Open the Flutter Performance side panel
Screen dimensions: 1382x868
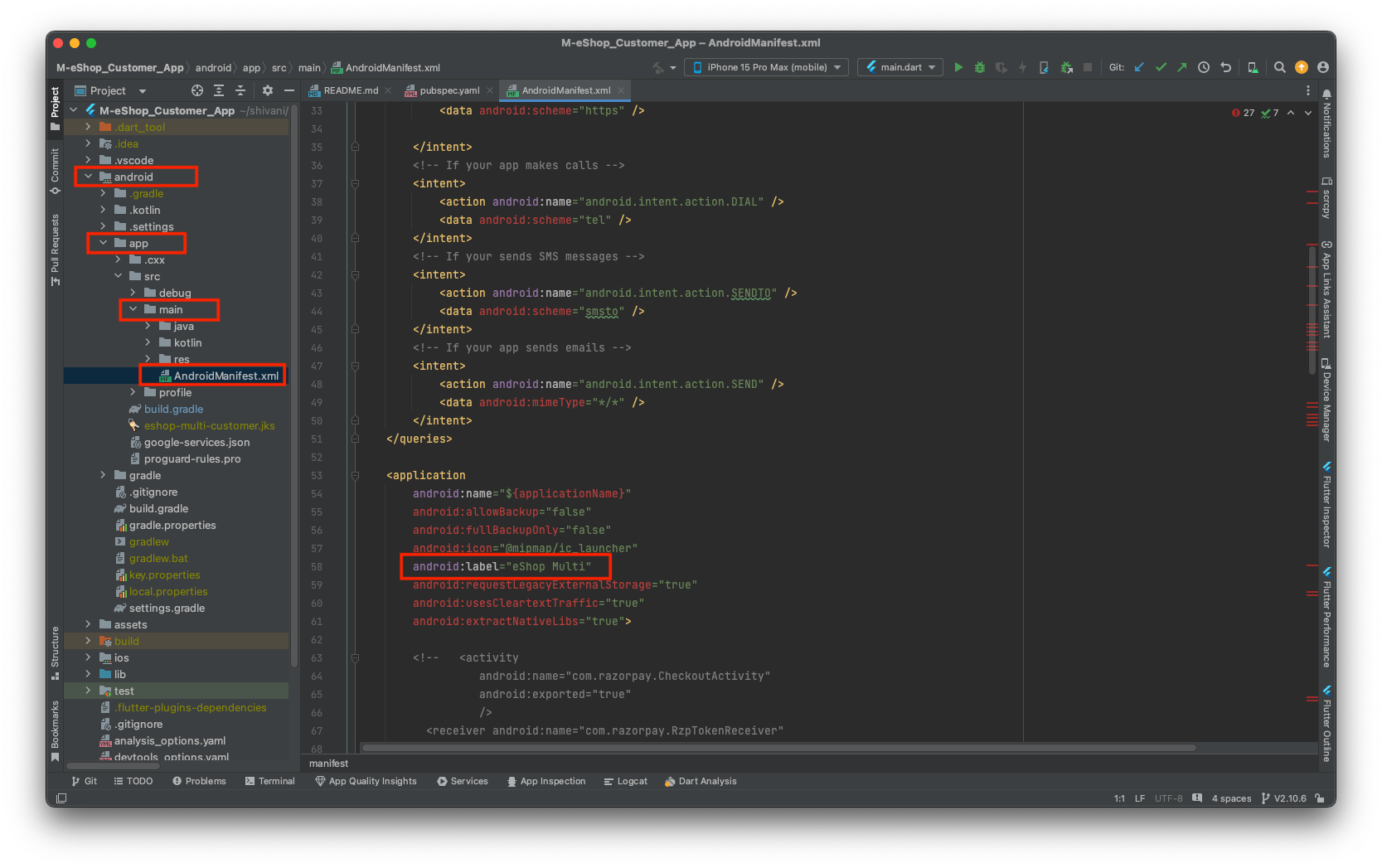tap(1326, 618)
